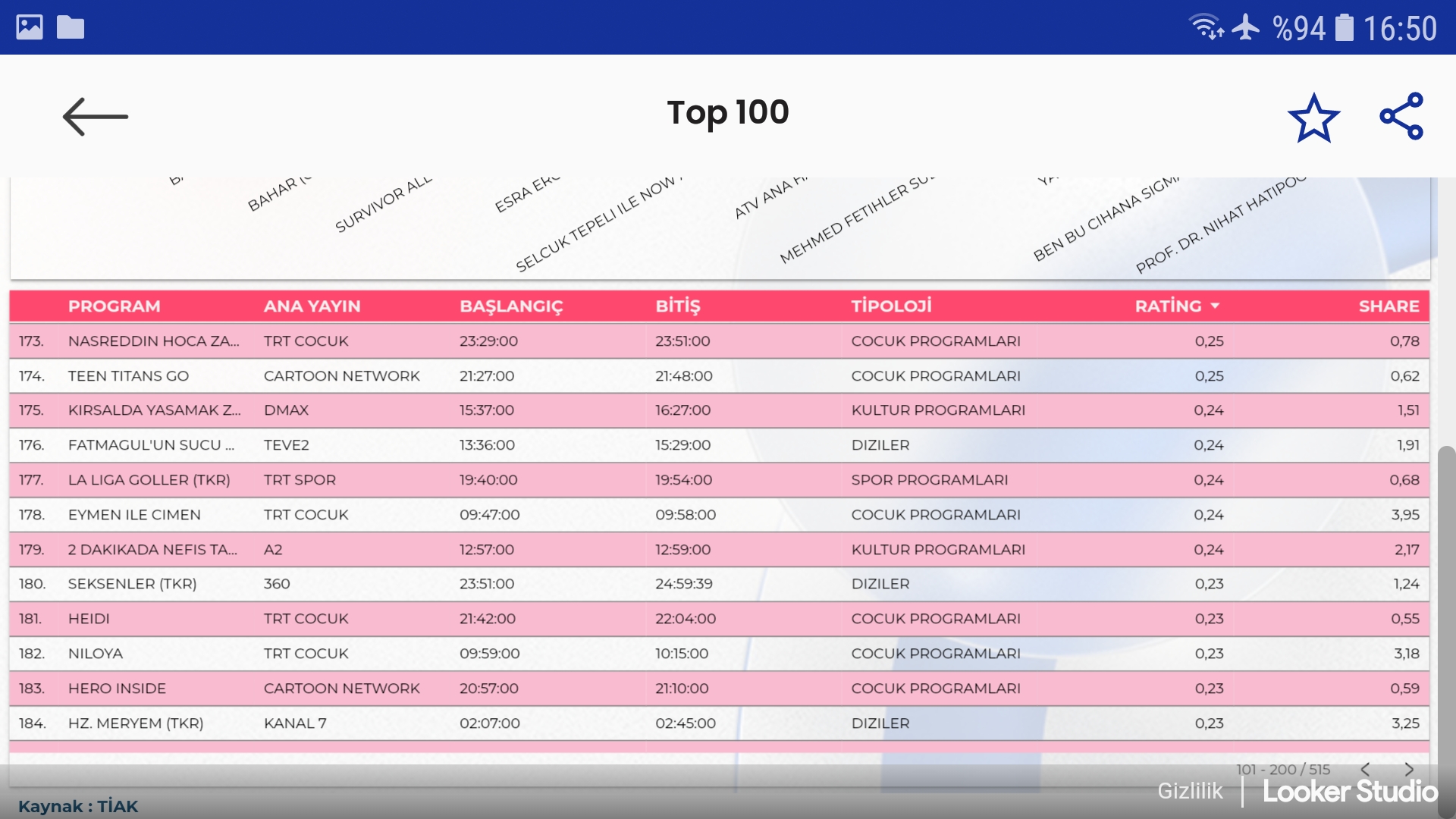Select row KIRSALDA YASAMAK Z...
This screenshot has height=819, width=1456.
pos(719,410)
